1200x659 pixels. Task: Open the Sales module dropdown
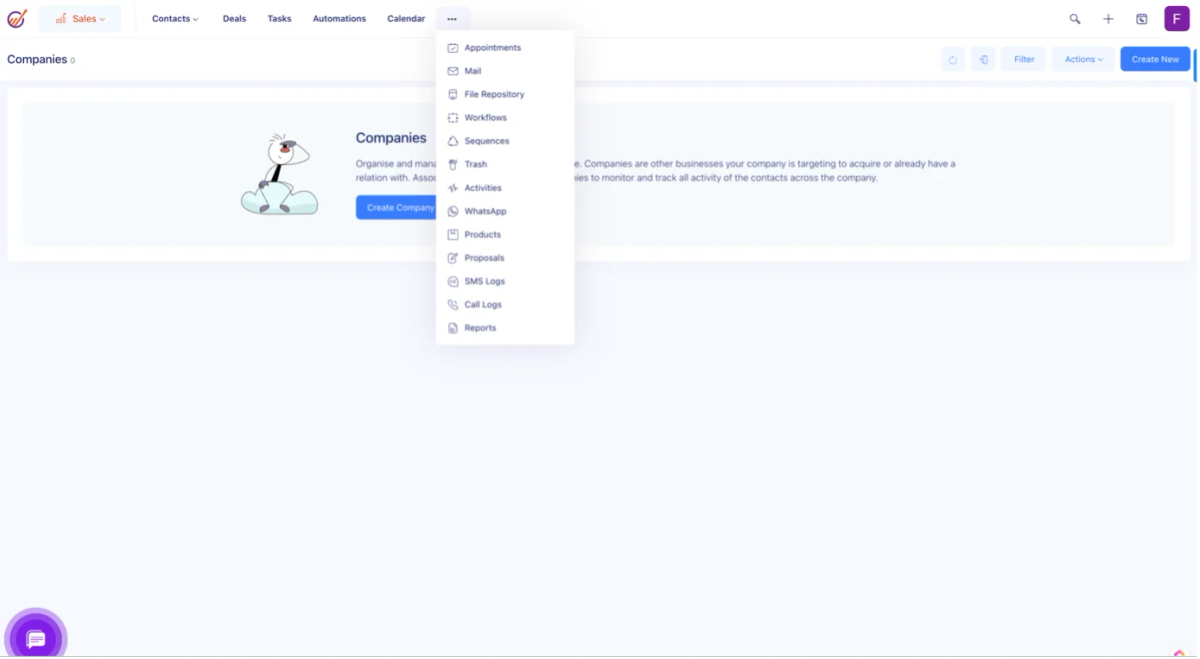point(80,18)
